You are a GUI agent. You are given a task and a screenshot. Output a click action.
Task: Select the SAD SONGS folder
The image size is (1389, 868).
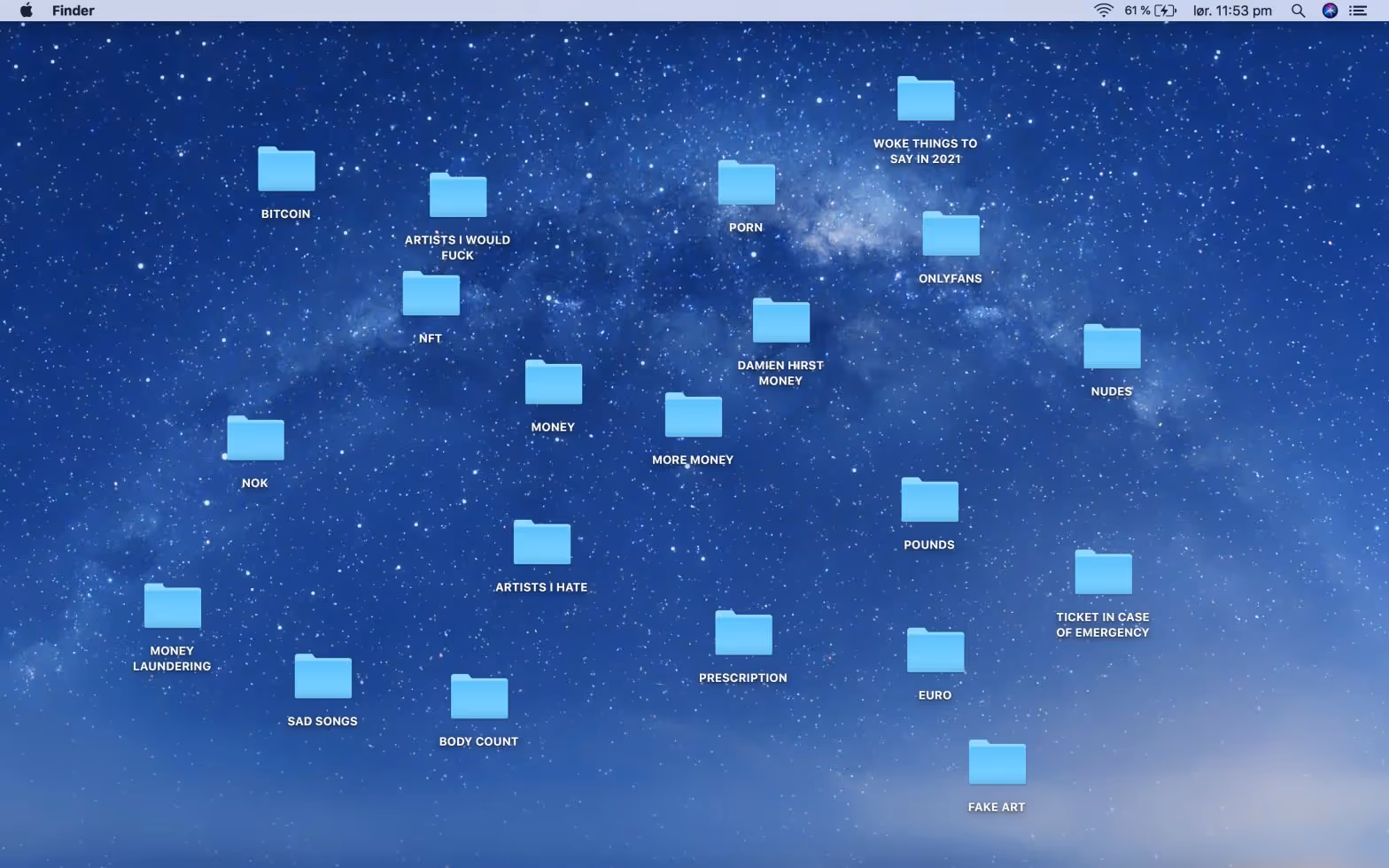click(x=322, y=678)
